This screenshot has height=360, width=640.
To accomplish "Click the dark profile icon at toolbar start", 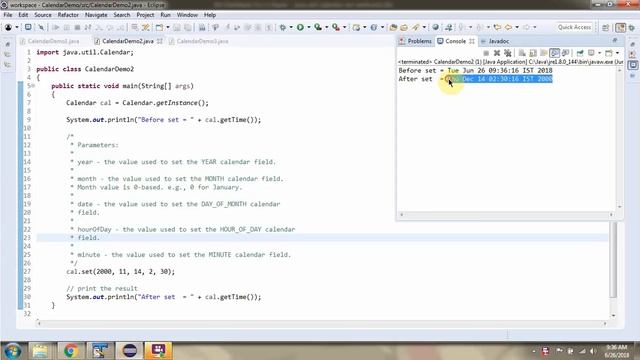I will tap(9, 27).
